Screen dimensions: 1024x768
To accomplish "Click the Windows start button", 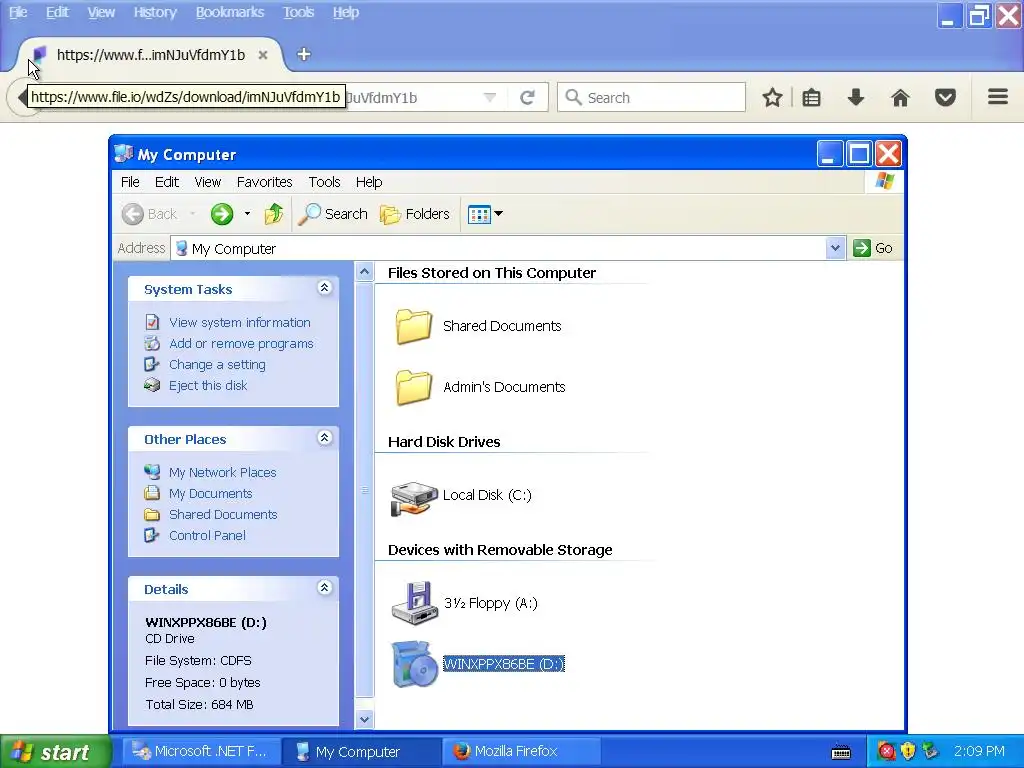I will coord(55,752).
